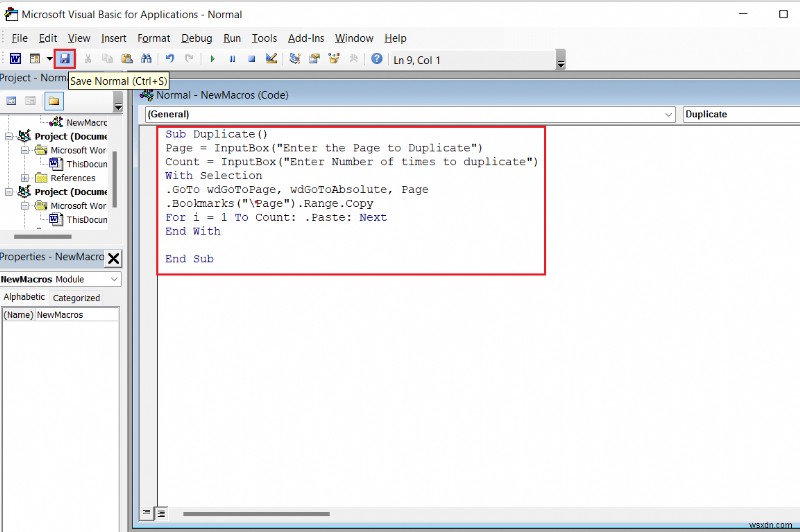This screenshot has height=532, width=800.
Task: Collapse the Project node listed below References
Action: click(9, 192)
